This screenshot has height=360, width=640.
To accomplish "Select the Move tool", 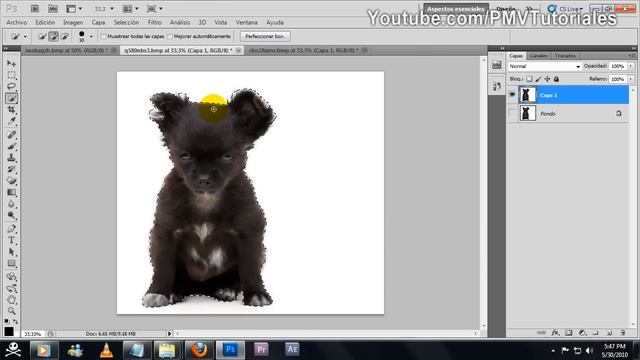I will point(11,64).
